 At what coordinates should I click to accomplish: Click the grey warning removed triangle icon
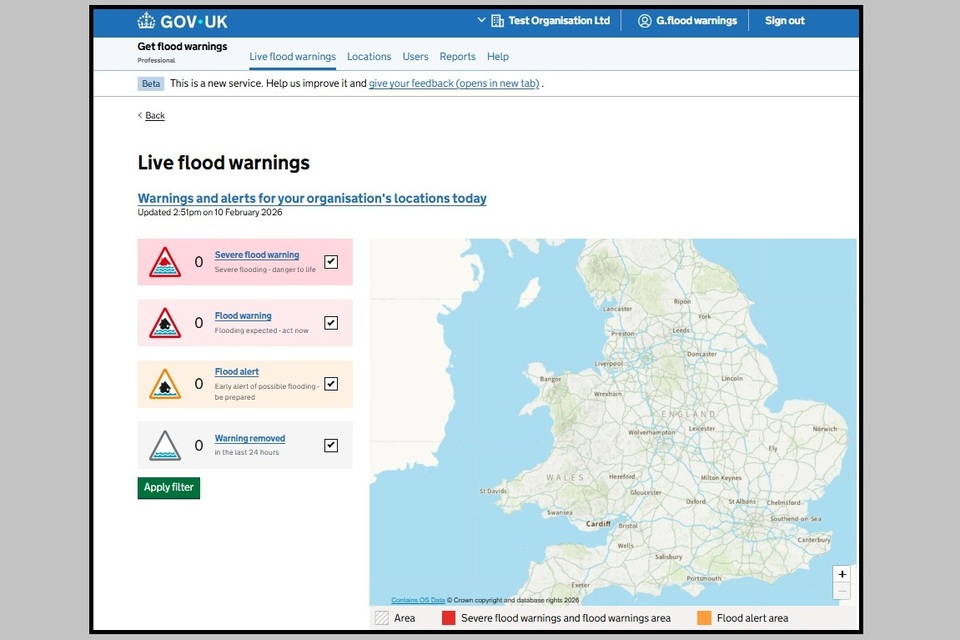click(165, 445)
